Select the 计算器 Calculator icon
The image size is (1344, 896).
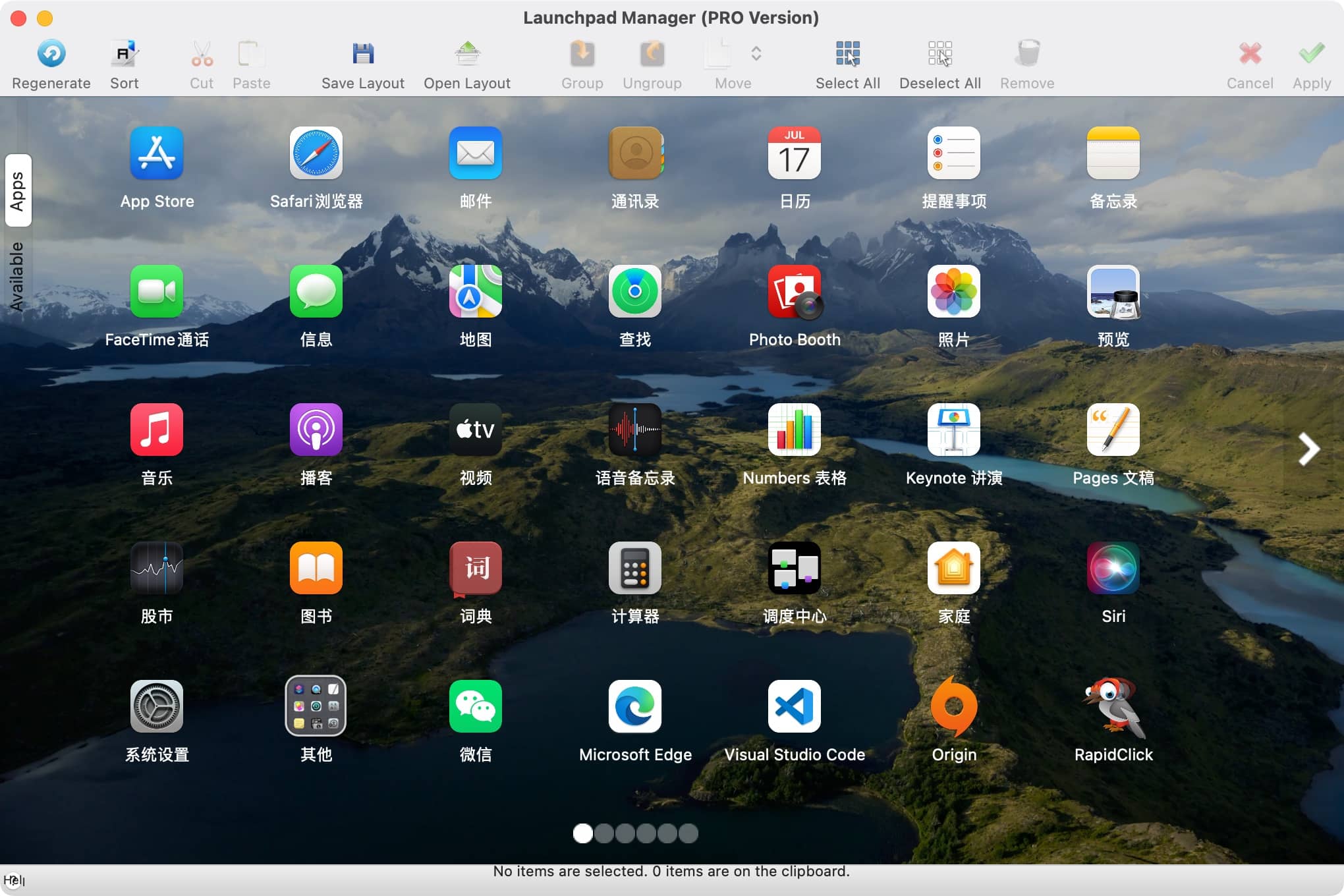[635, 568]
